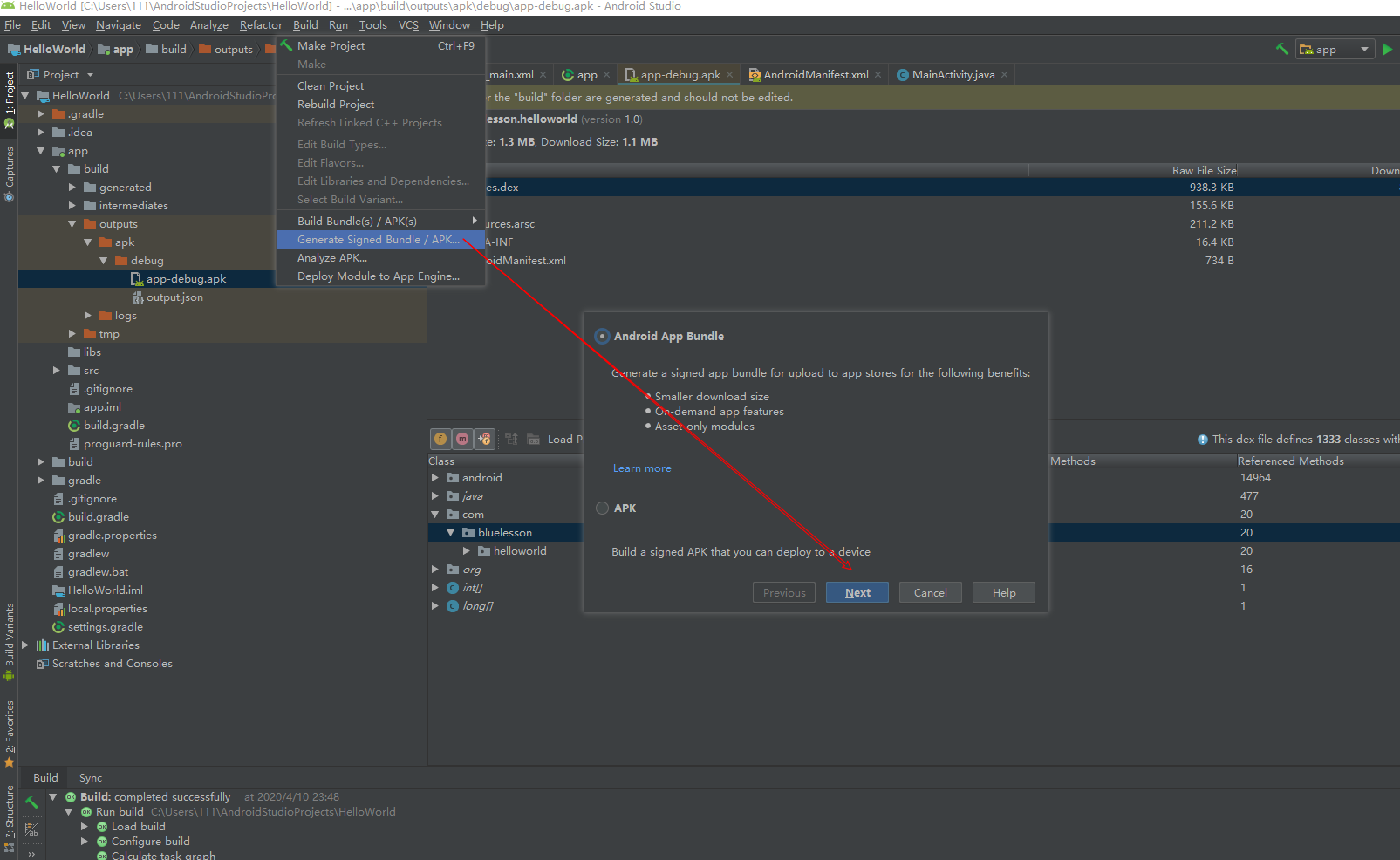Open the app run configuration dropdown
Screen dimensions: 1400x860
coord(1335,50)
